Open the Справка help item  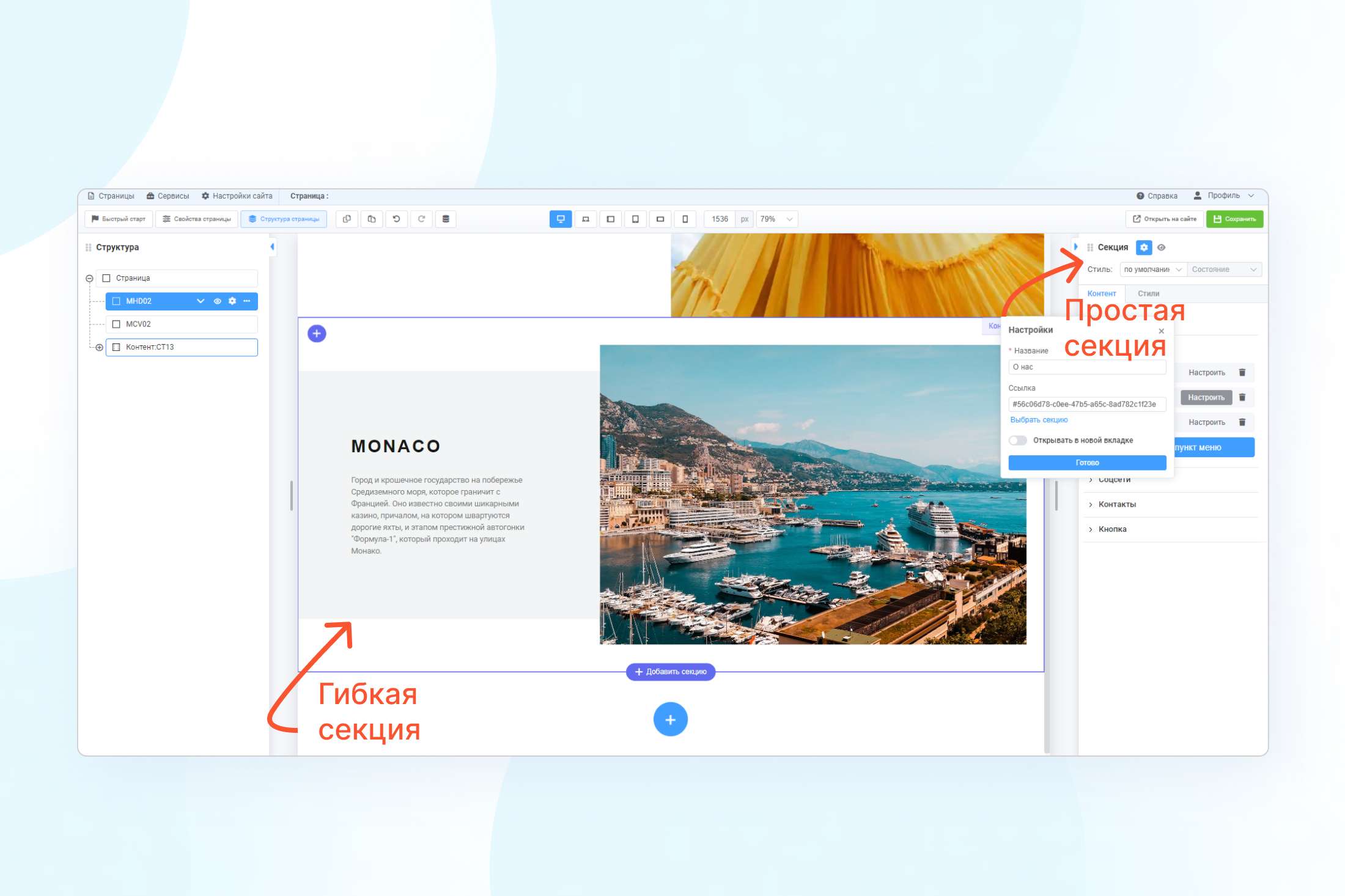pos(1157,196)
